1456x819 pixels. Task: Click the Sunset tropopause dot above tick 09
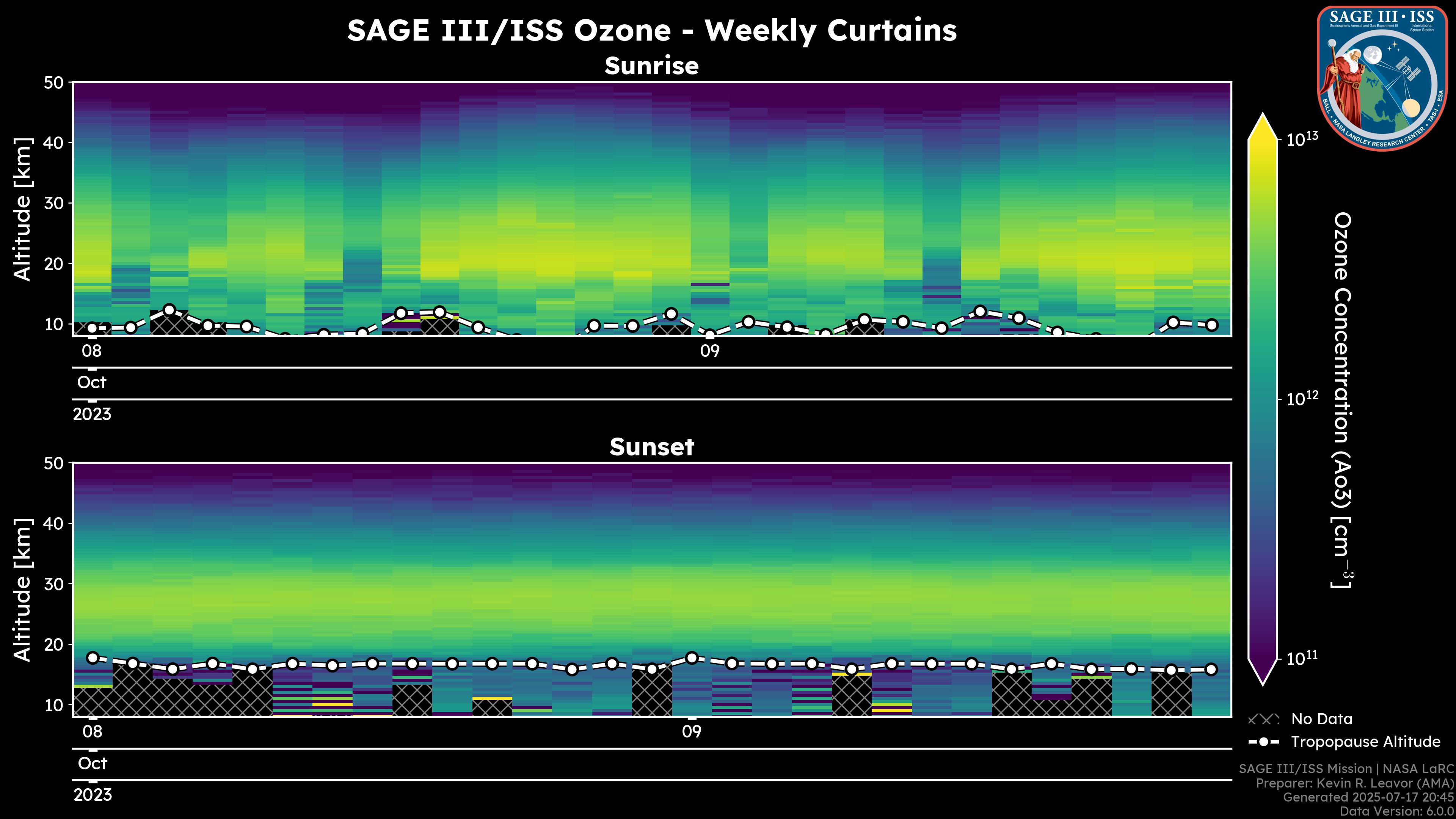pos(691,657)
